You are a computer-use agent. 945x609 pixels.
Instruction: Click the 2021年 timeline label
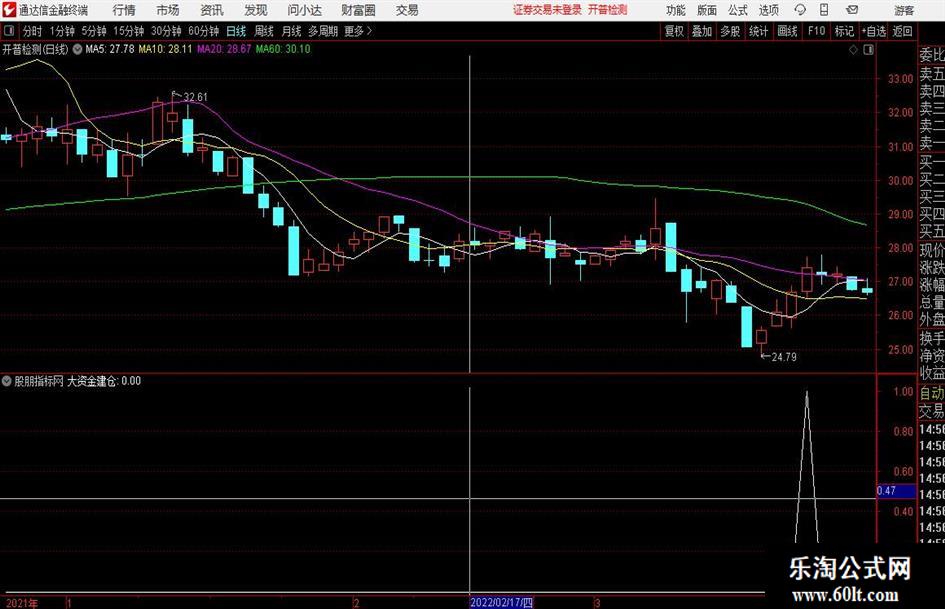pyautogui.click(x=22, y=603)
